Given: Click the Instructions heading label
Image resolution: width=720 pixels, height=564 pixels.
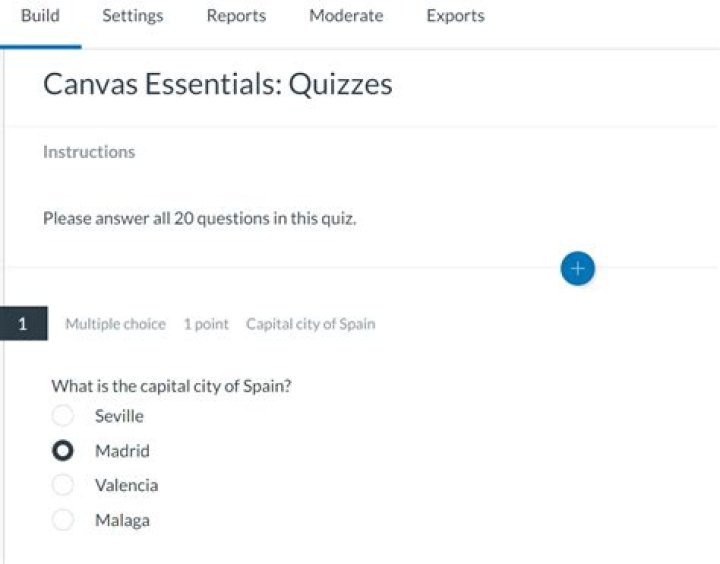Looking at the screenshot, I should pos(89,152).
